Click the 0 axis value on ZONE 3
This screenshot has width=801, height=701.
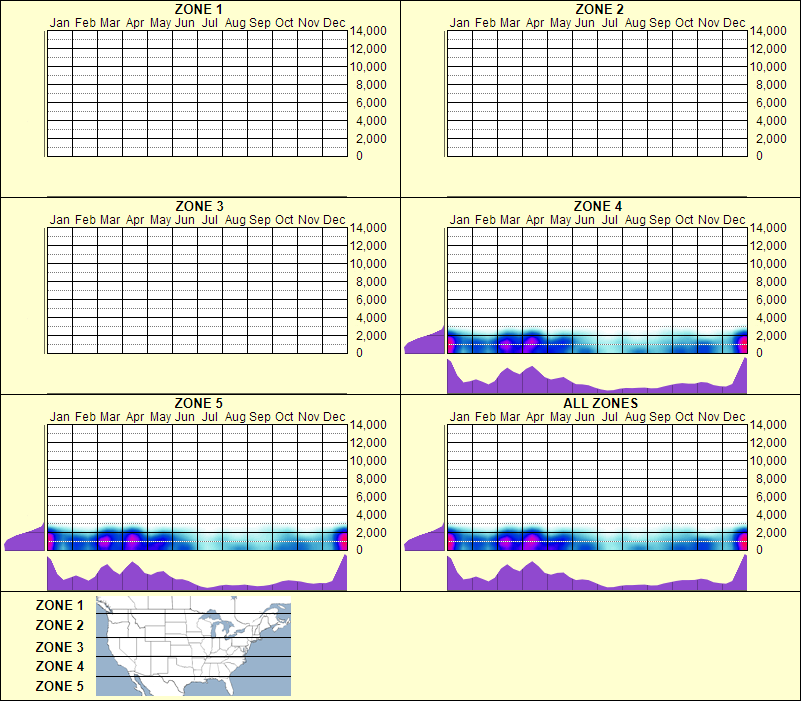pyautogui.click(x=359, y=352)
